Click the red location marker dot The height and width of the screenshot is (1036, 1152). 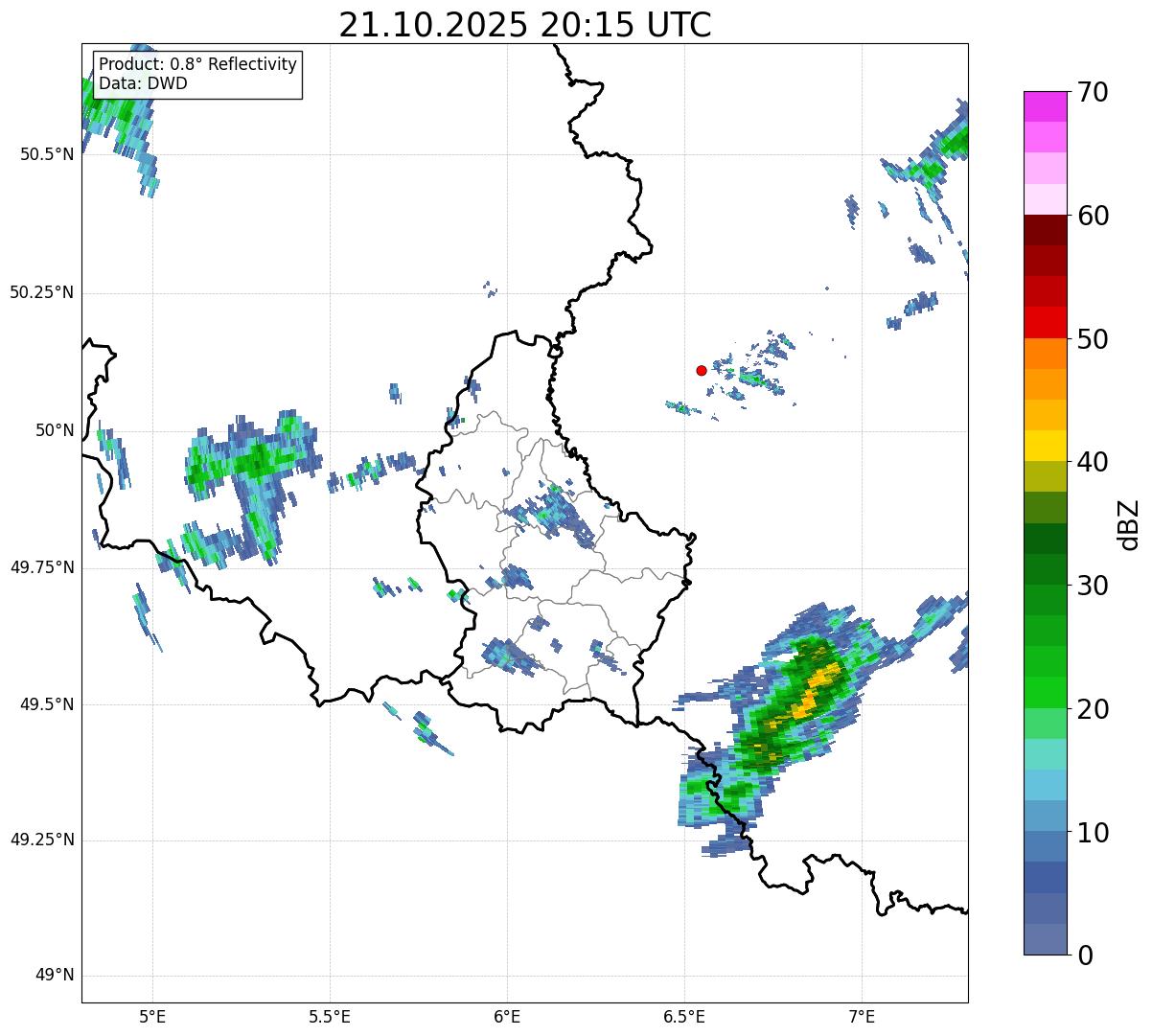[x=702, y=370]
